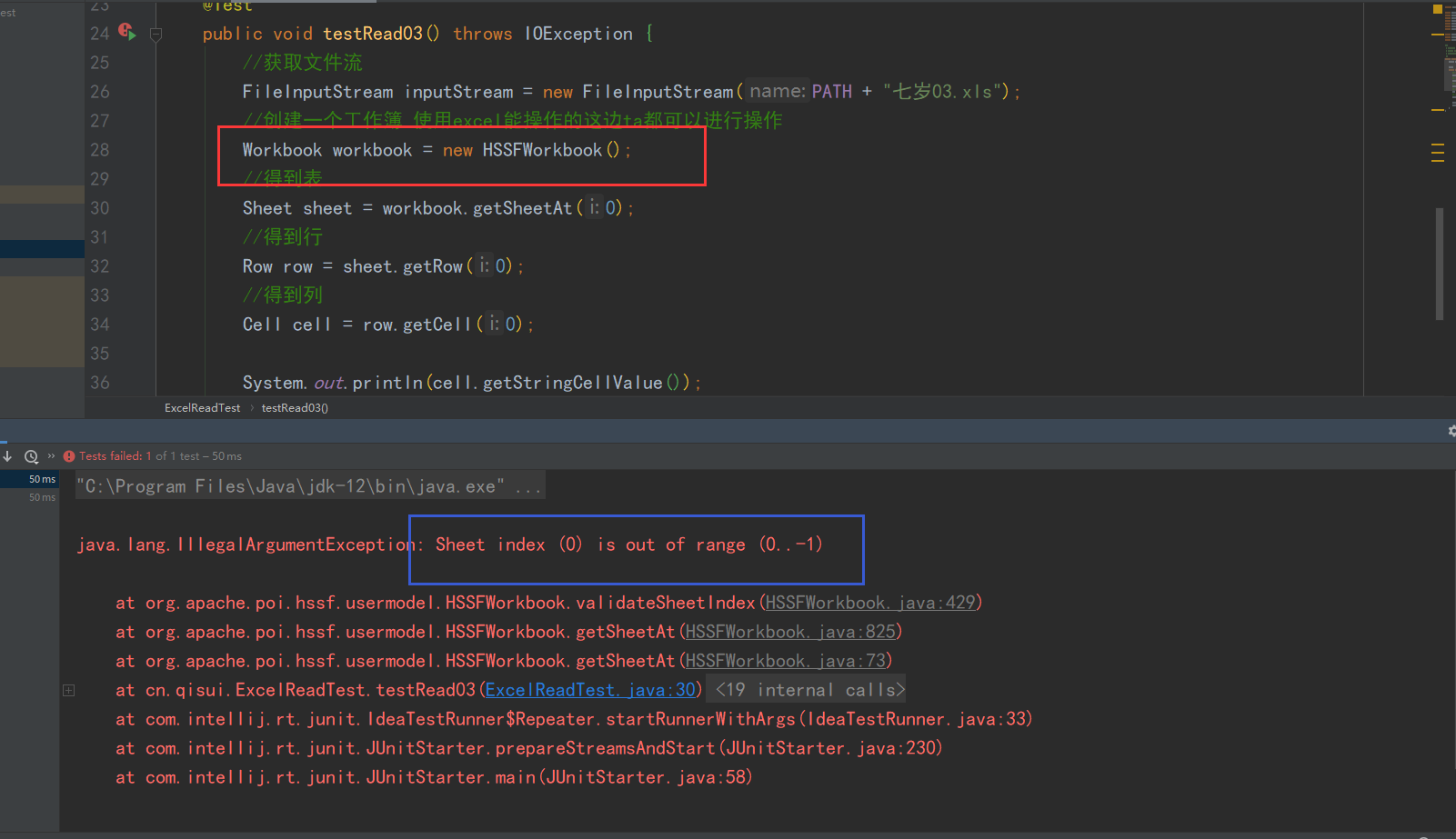Open Test History via the clock icon
Viewport: 1456px width, 839px height.
click(x=31, y=455)
